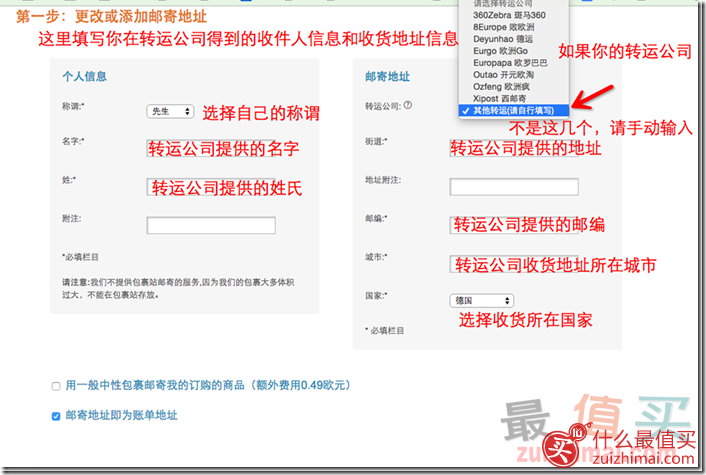Image resolution: width=706 pixels, height=475 pixels.
Task: Click the 个人信息 section heading
Action: click(x=85, y=76)
